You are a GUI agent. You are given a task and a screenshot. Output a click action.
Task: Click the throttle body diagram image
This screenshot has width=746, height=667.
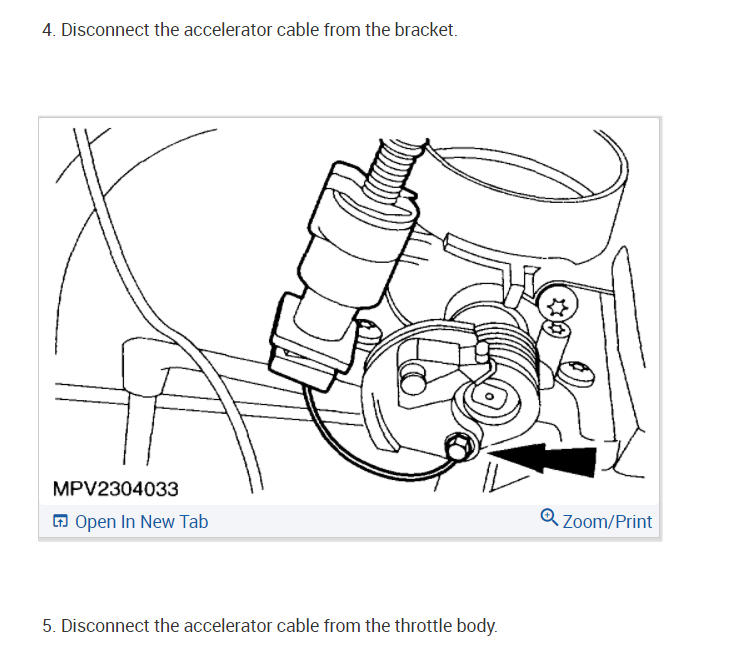pyautogui.click(x=349, y=311)
